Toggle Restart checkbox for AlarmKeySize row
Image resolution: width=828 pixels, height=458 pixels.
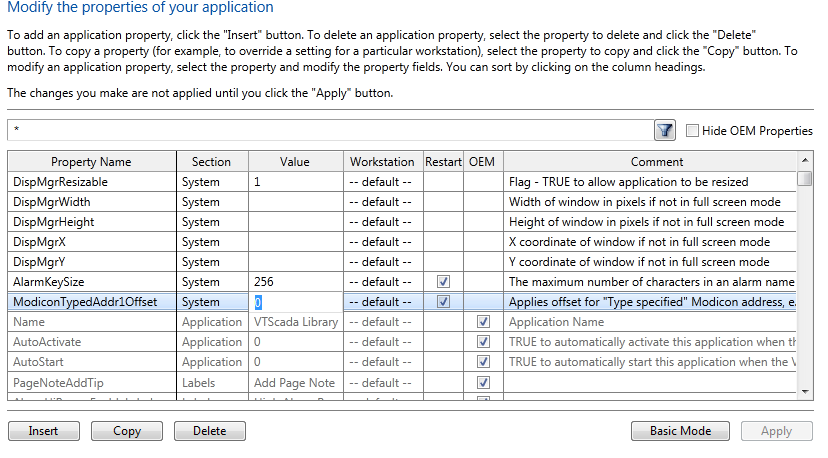click(443, 282)
